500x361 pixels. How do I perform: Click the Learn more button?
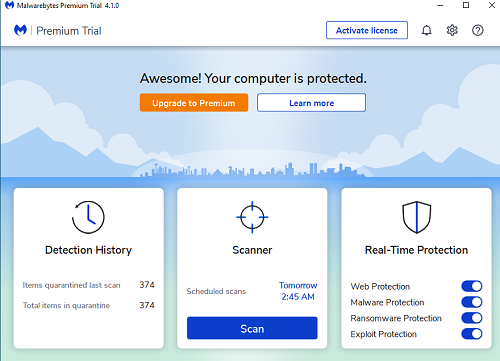tap(311, 103)
